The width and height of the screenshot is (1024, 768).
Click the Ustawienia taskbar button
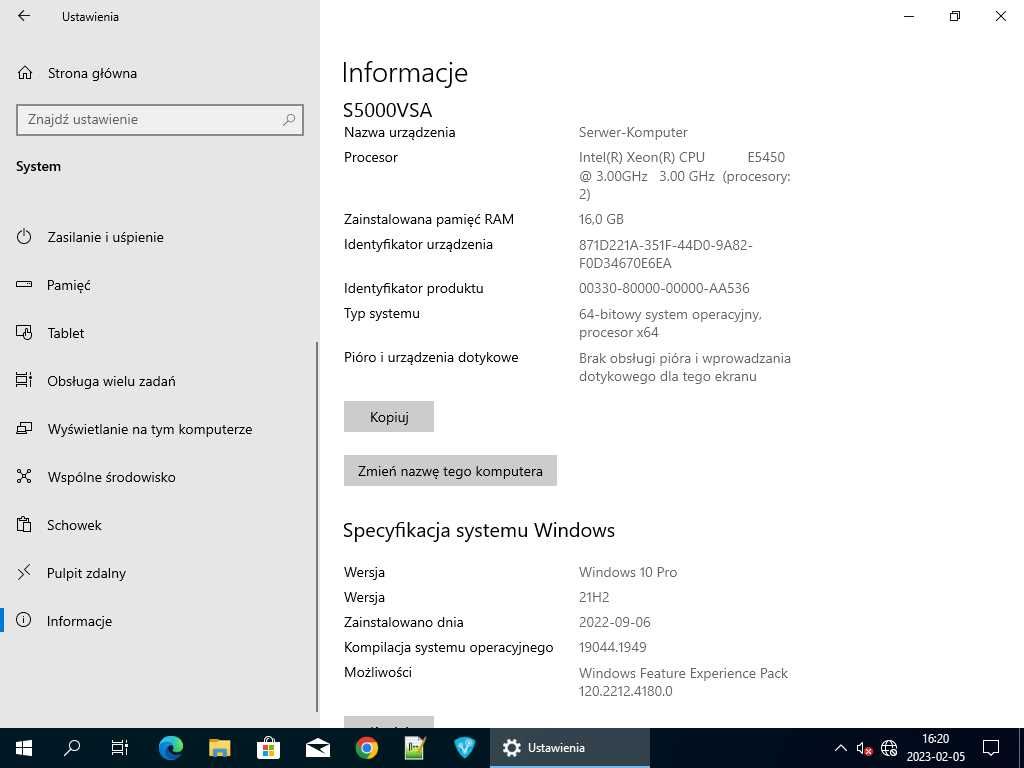[569, 748]
